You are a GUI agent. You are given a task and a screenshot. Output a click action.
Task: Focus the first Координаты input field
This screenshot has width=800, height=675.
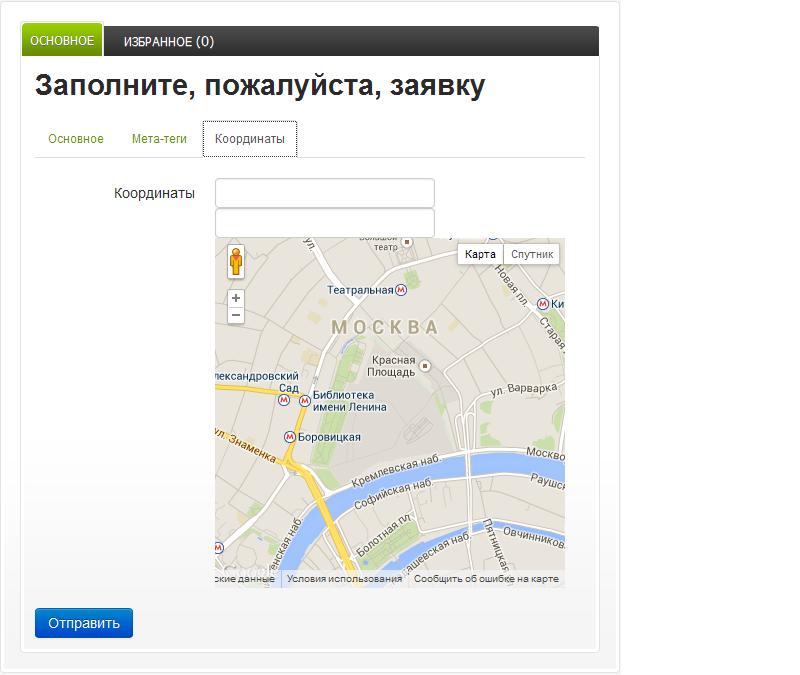[325, 193]
